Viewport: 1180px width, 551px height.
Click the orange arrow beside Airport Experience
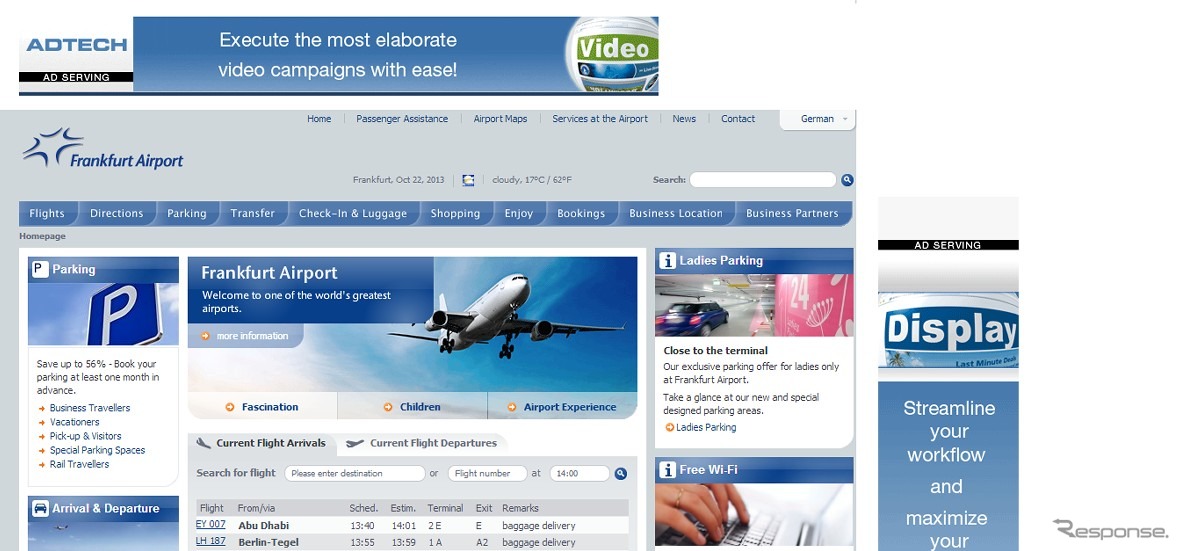512,407
